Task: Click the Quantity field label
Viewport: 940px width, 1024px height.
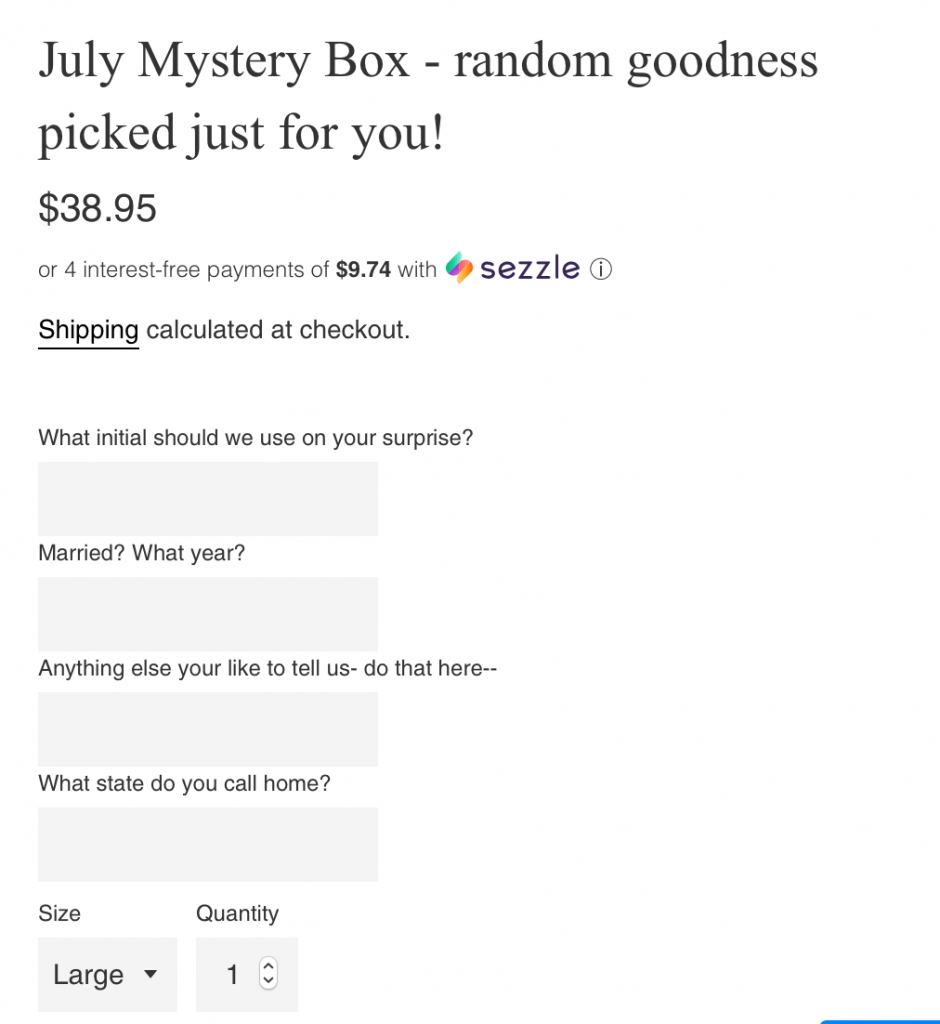Action: coord(237,913)
